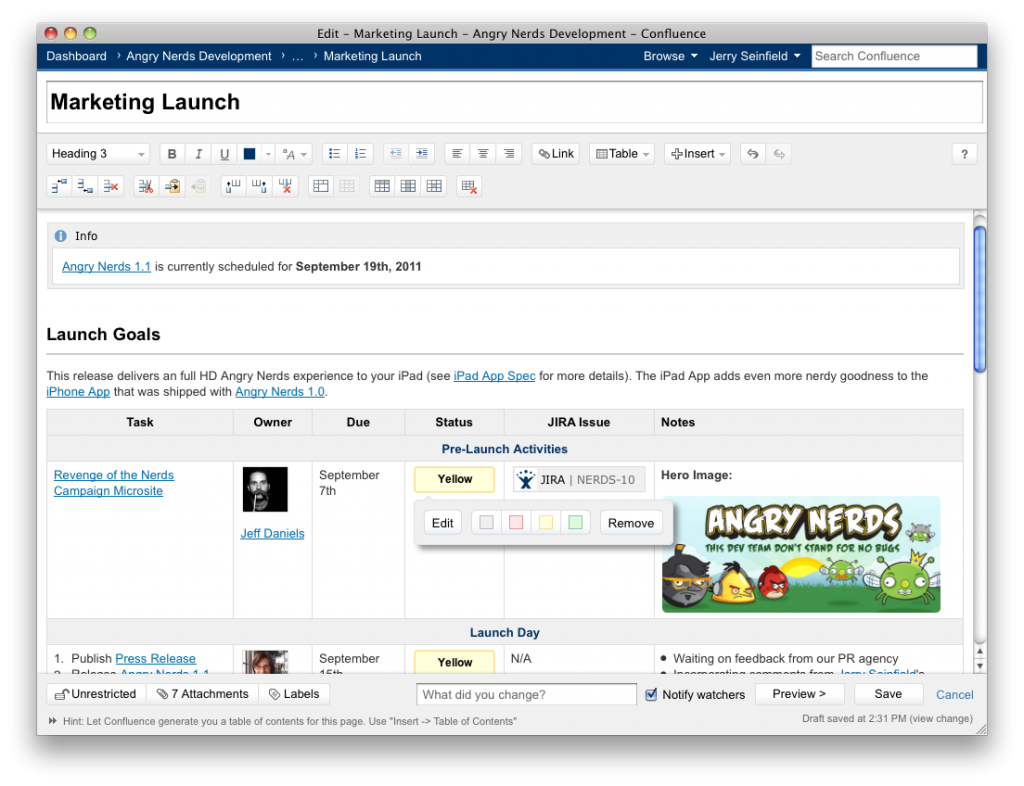Click the undo icon
Screen dimensions: 1024x786
[x=753, y=154]
